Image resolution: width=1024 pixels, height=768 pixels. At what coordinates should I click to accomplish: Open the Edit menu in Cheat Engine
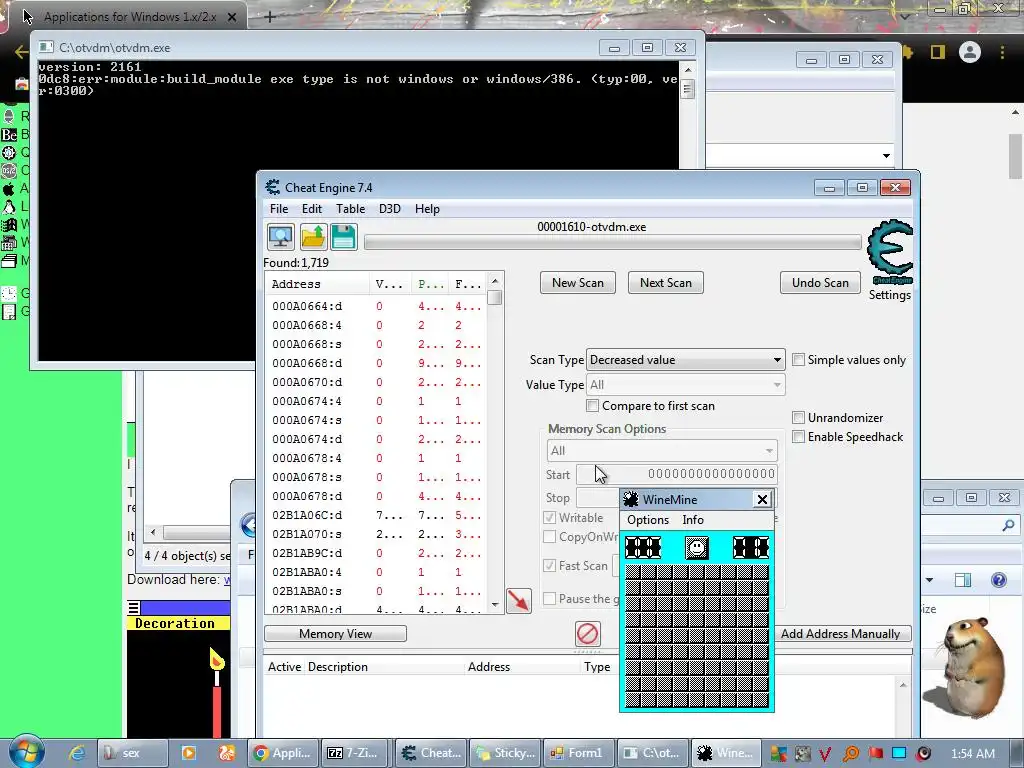pyautogui.click(x=312, y=209)
